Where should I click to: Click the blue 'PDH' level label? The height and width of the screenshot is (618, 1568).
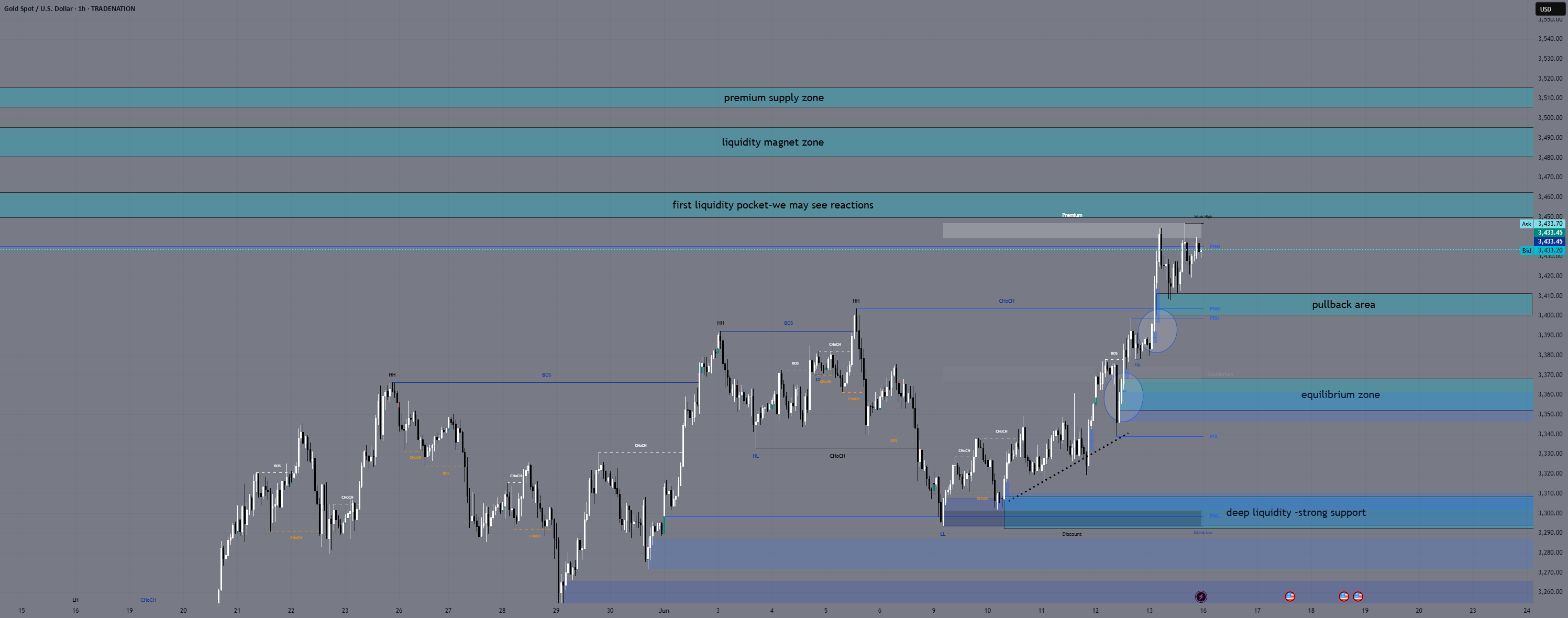click(x=1214, y=318)
